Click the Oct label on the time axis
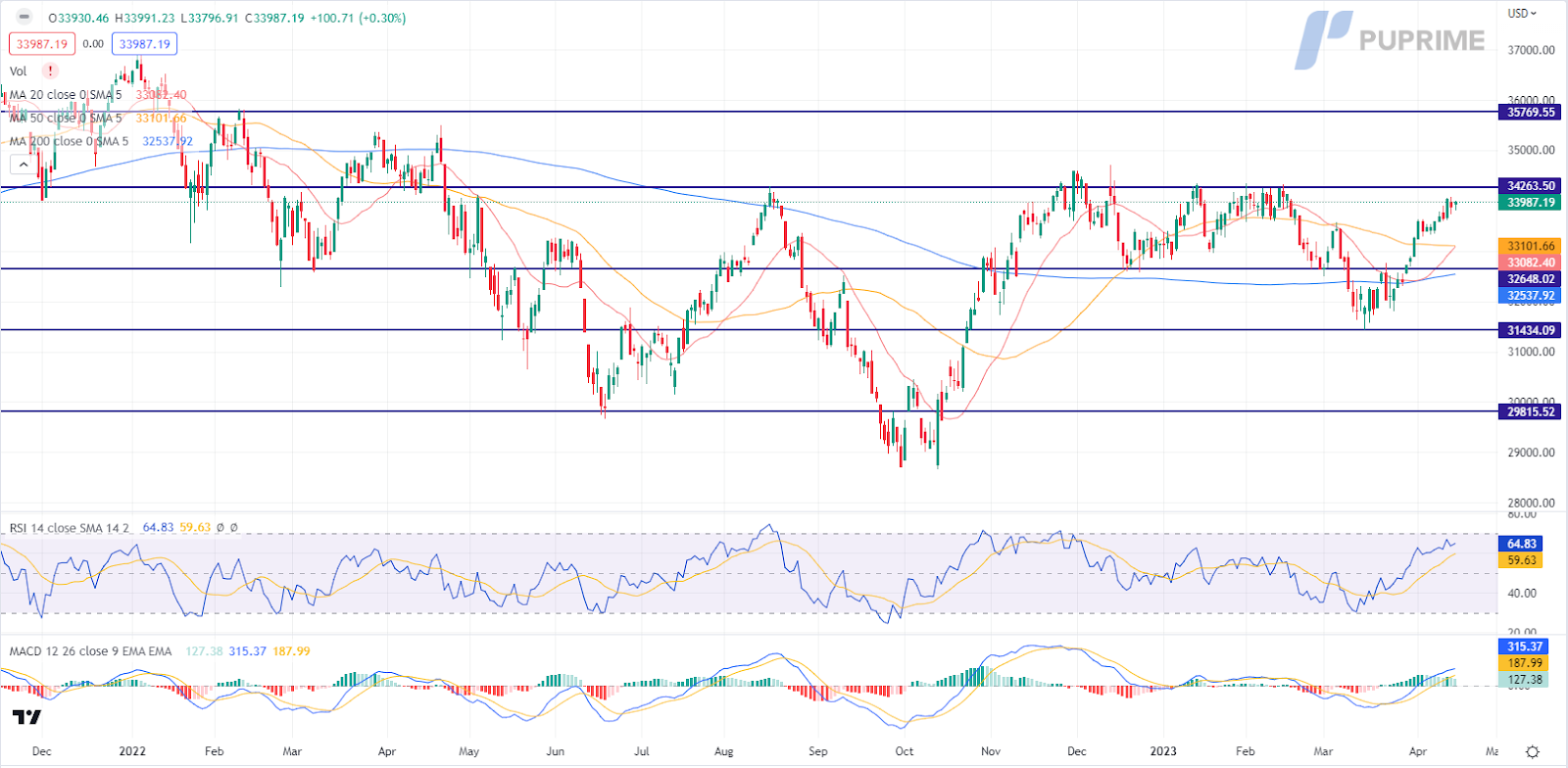Screen dimensions: 1568x768 pos(905,751)
